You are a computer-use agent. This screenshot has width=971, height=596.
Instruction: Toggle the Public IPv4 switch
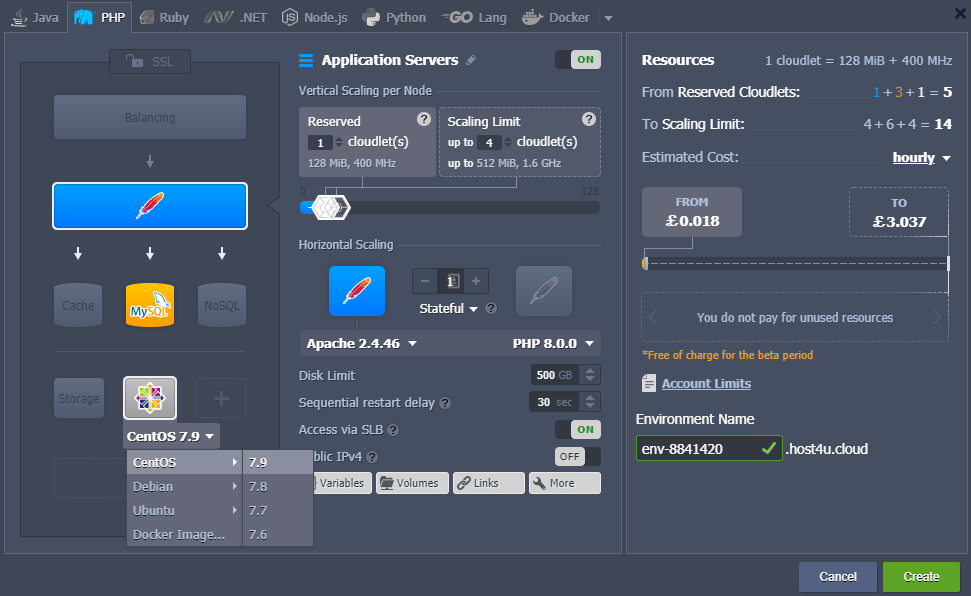(x=578, y=457)
